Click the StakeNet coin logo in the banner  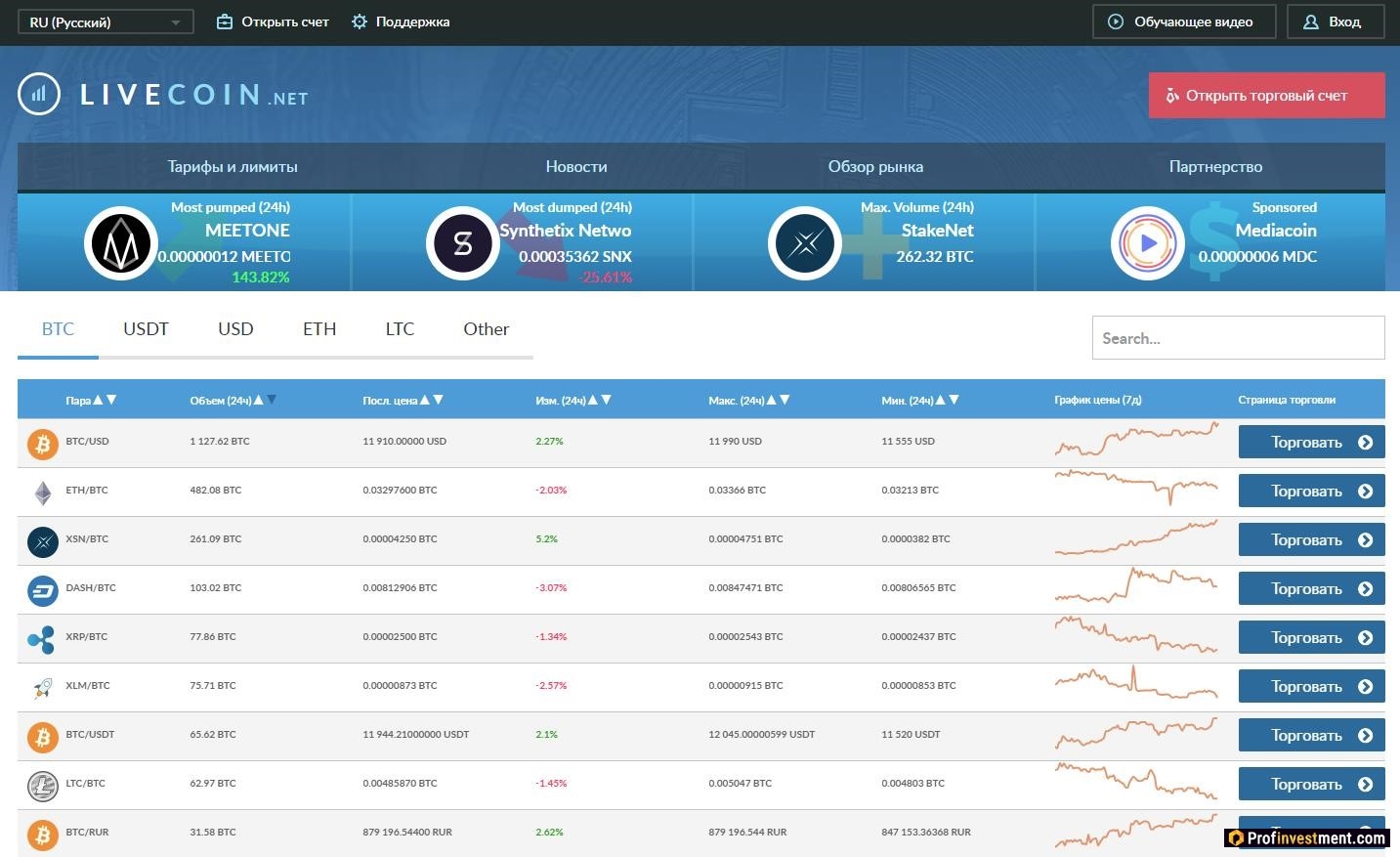(804, 243)
